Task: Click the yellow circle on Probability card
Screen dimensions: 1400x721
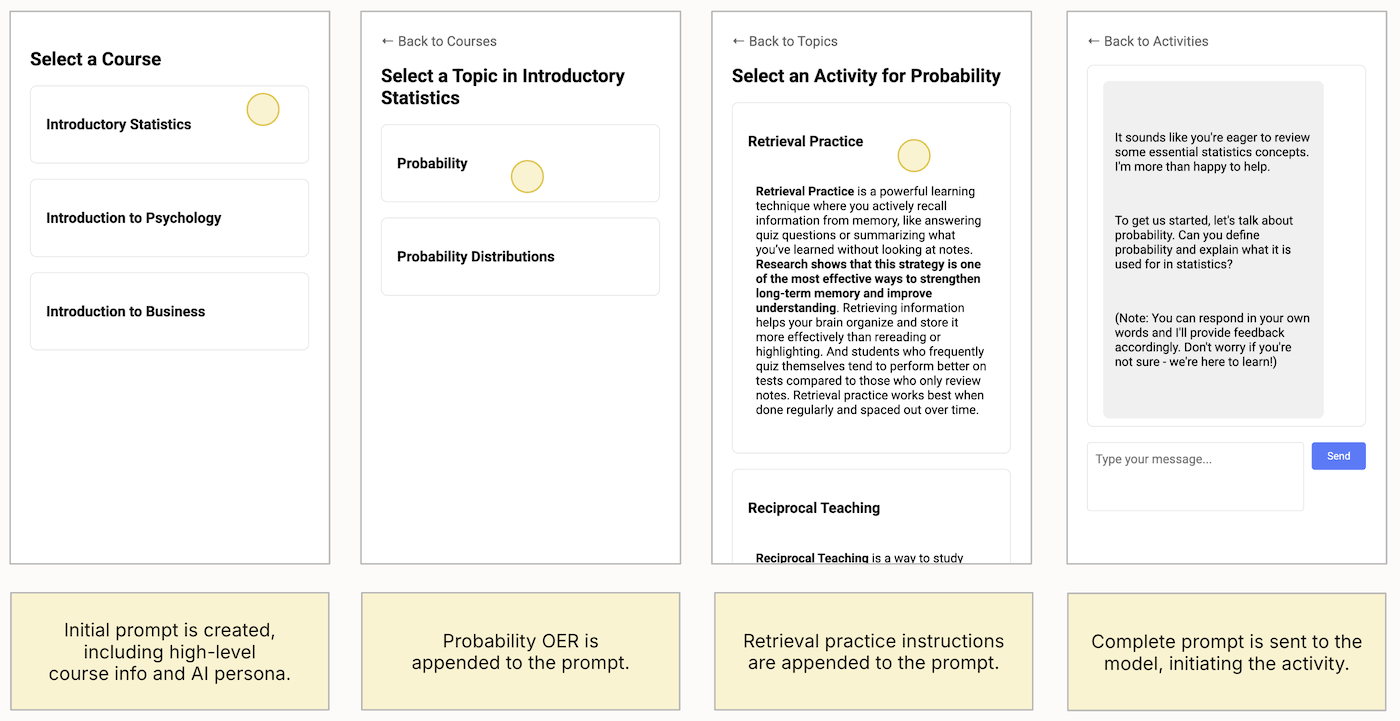Action: pos(527,177)
